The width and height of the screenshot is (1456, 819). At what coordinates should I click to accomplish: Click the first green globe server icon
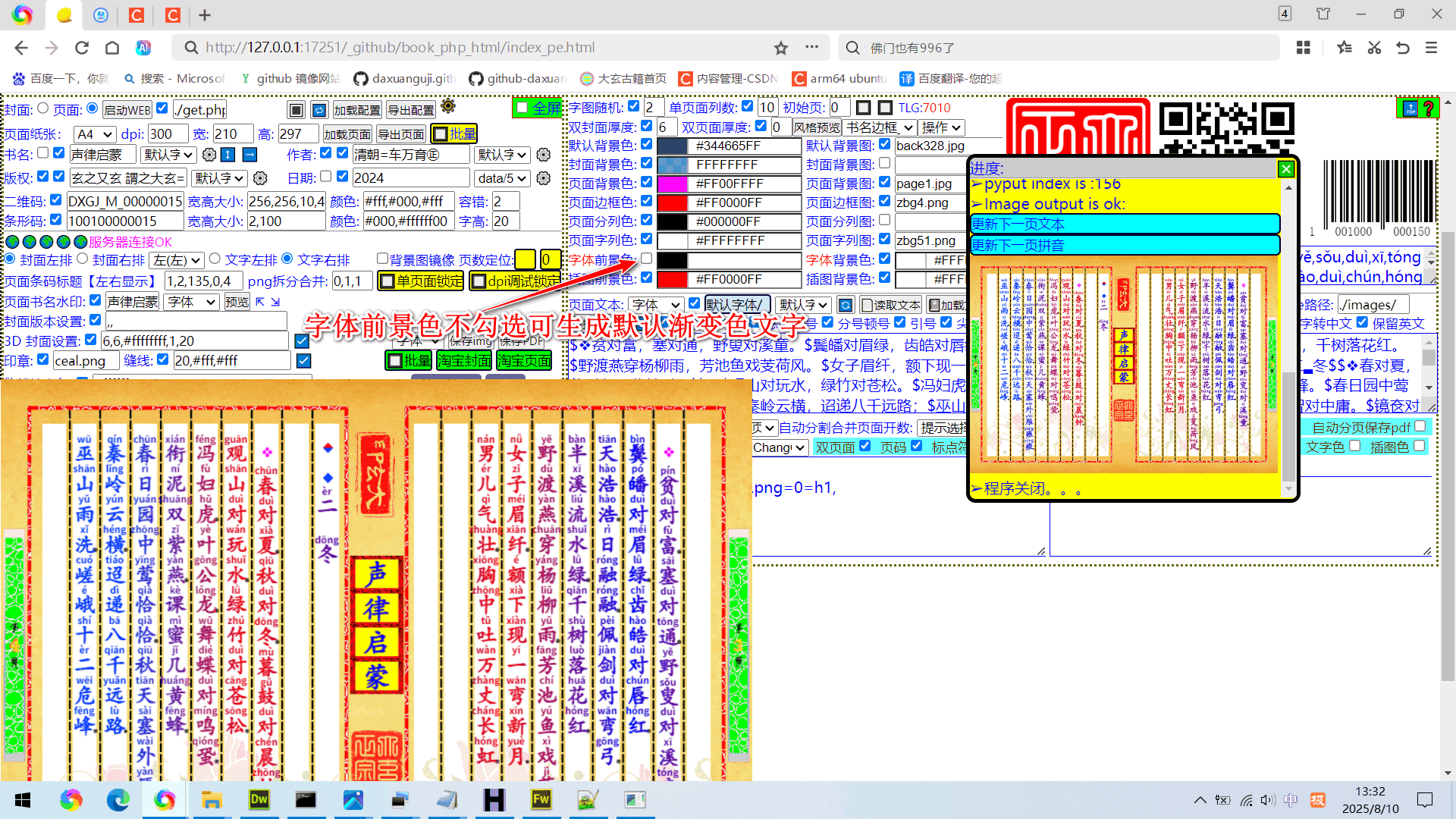tap(13, 242)
